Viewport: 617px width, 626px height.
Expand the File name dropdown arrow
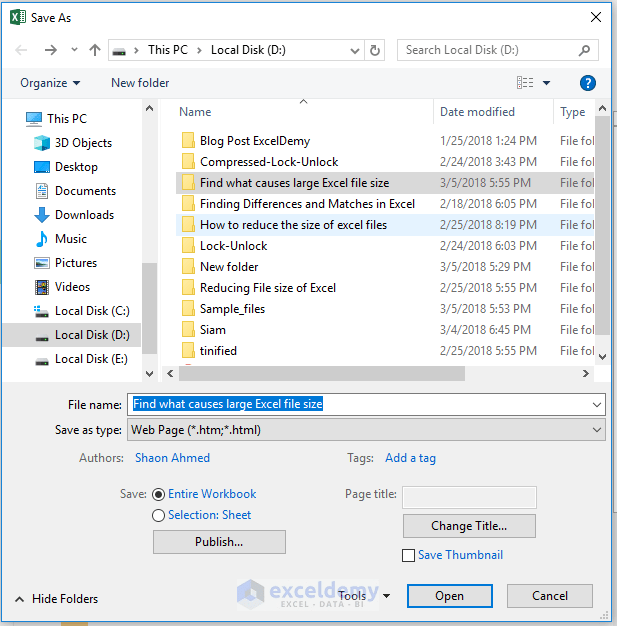[597, 405]
